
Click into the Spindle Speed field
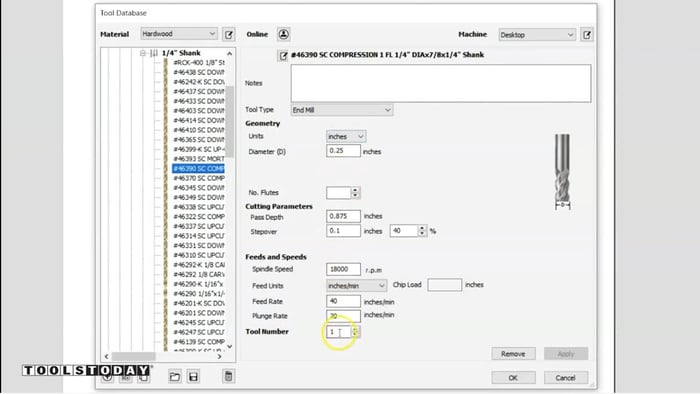click(x=343, y=270)
